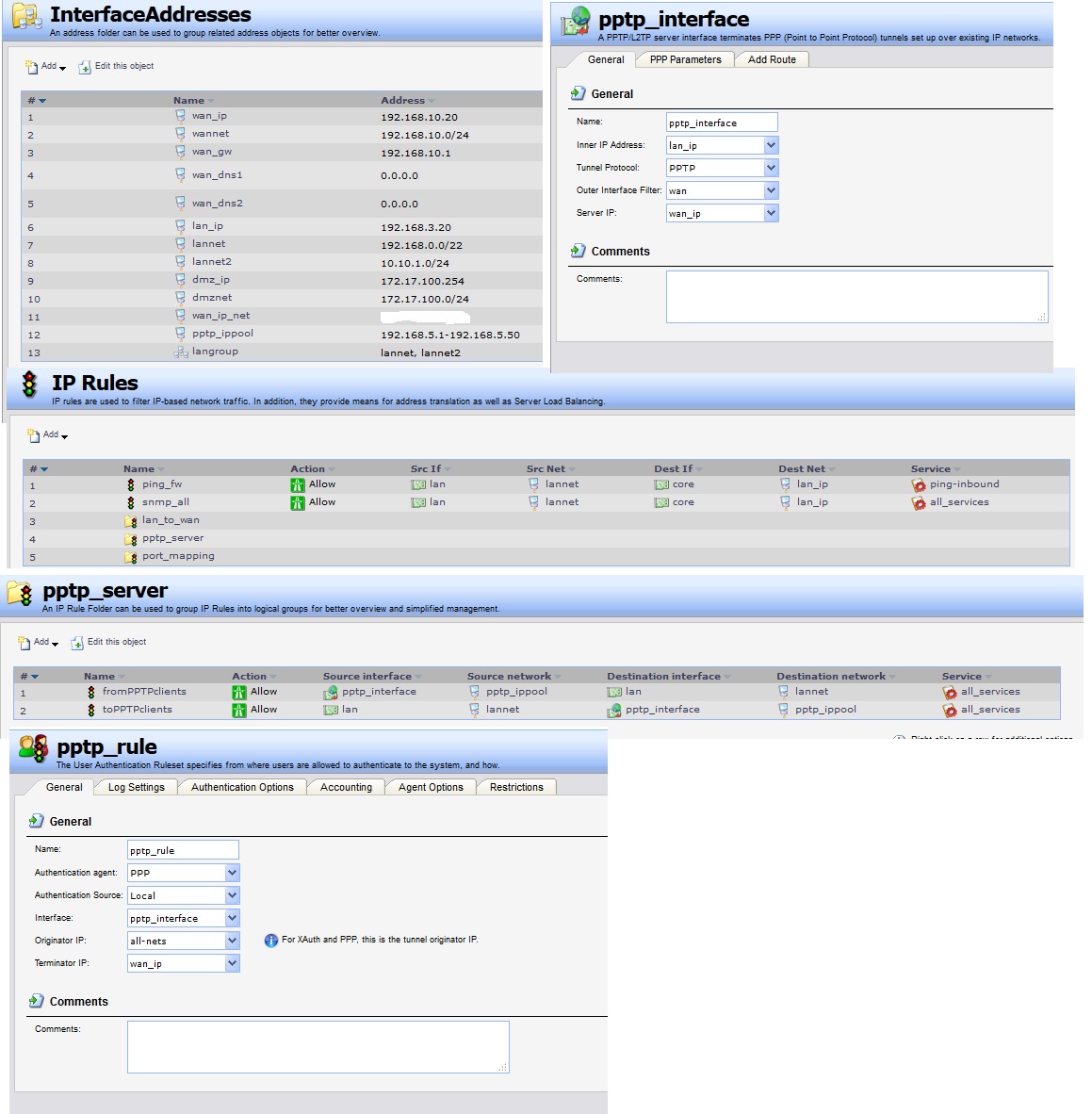Image resolution: width=1092 pixels, height=1114 pixels.
Task: Click the dmznet address 172.17.100.0/24
Action: [x=424, y=299]
